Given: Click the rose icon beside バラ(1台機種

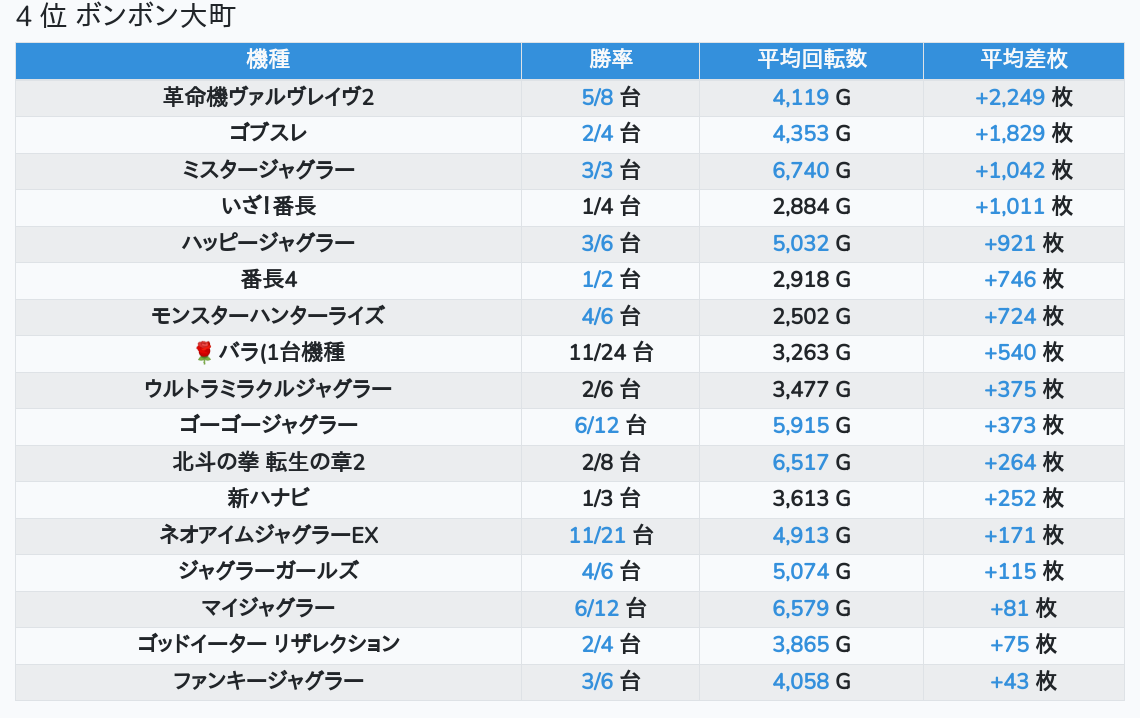Looking at the screenshot, I should 204,352.
